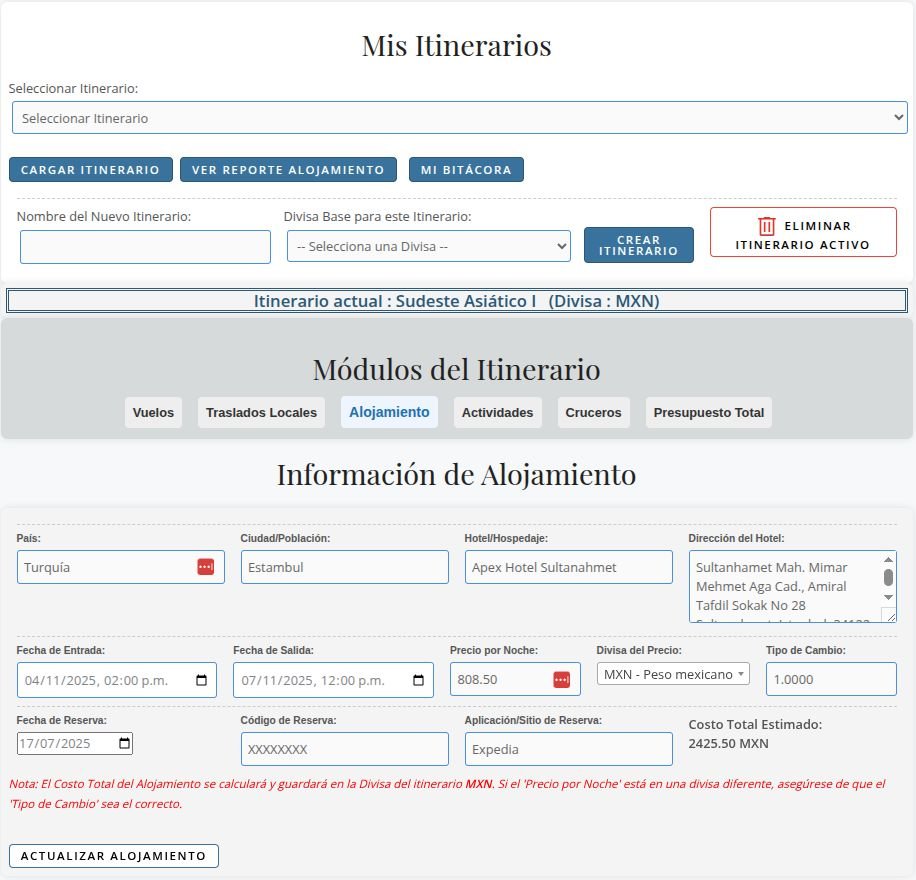Click the Código de Reserva field
Image resolution: width=916 pixels, height=880 pixels.
click(x=345, y=749)
